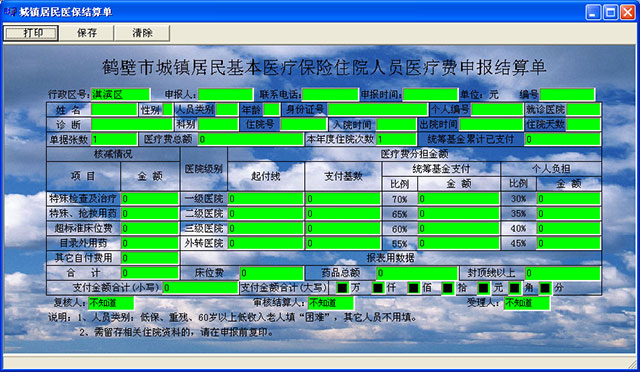Select the 40% 个人负担 amount field
The width and height of the screenshot is (640, 372).
click(x=569, y=228)
